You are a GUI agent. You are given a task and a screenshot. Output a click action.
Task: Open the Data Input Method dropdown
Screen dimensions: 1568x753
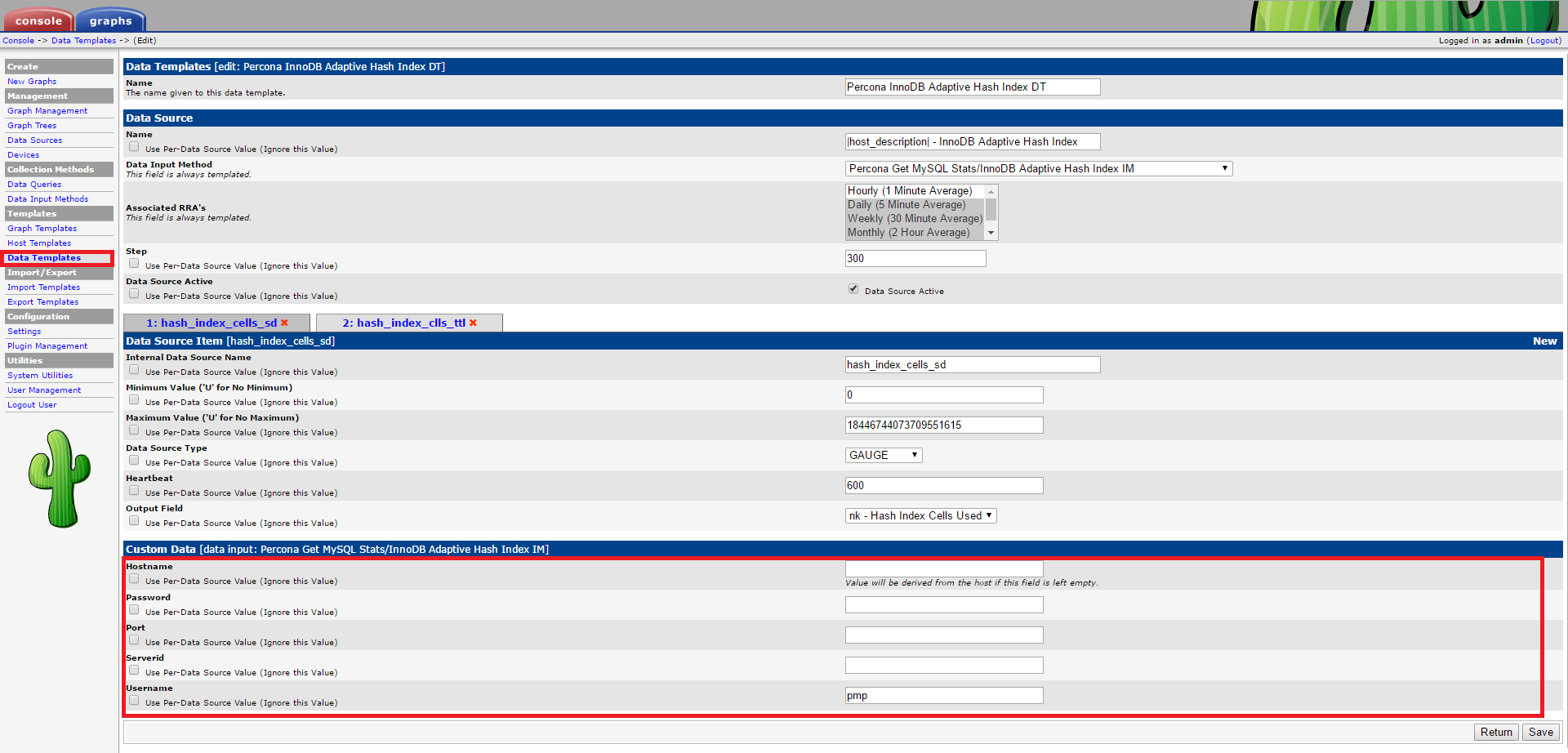(x=1039, y=169)
